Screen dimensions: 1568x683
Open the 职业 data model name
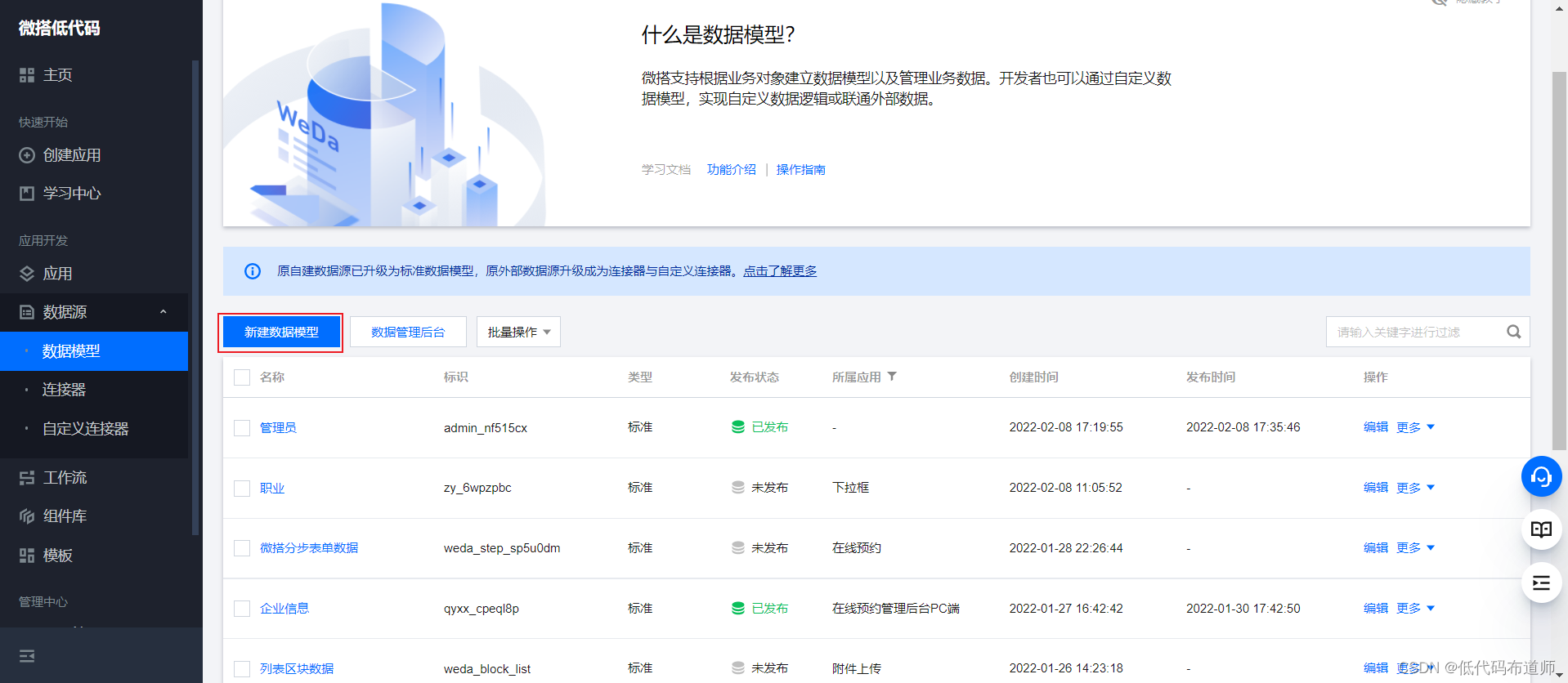(272, 489)
